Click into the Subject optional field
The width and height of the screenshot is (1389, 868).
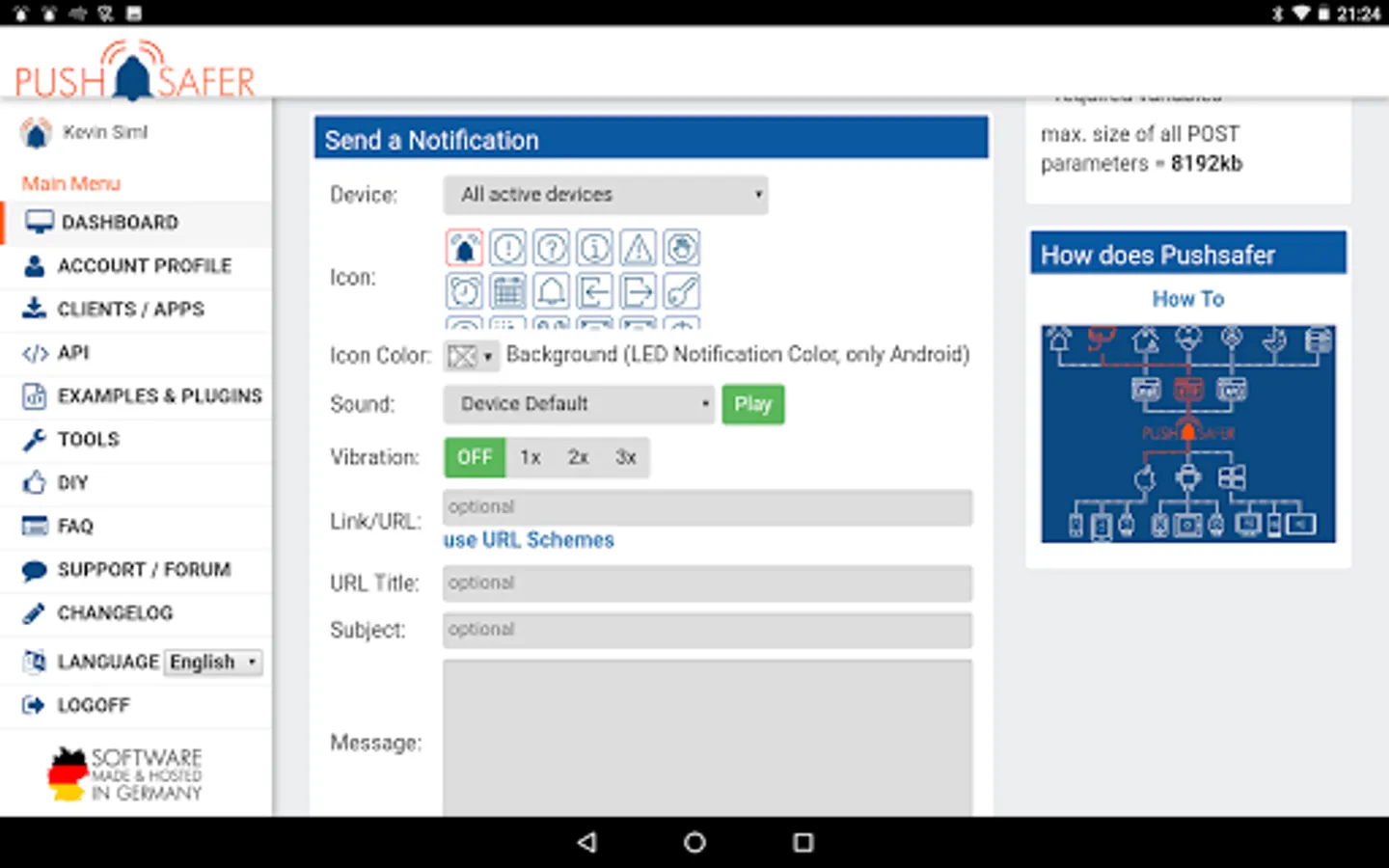708,630
